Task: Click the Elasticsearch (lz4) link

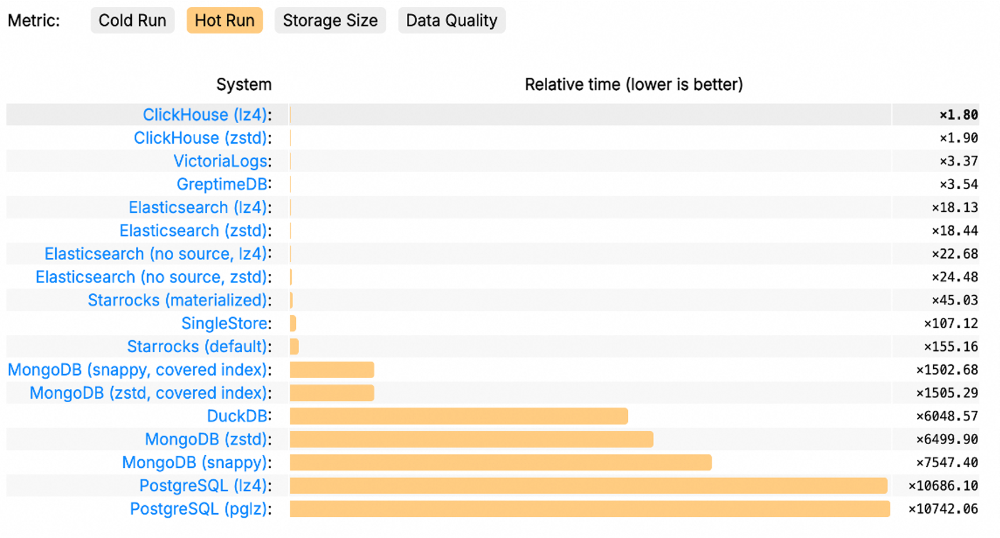Action: (x=198, y=207)
